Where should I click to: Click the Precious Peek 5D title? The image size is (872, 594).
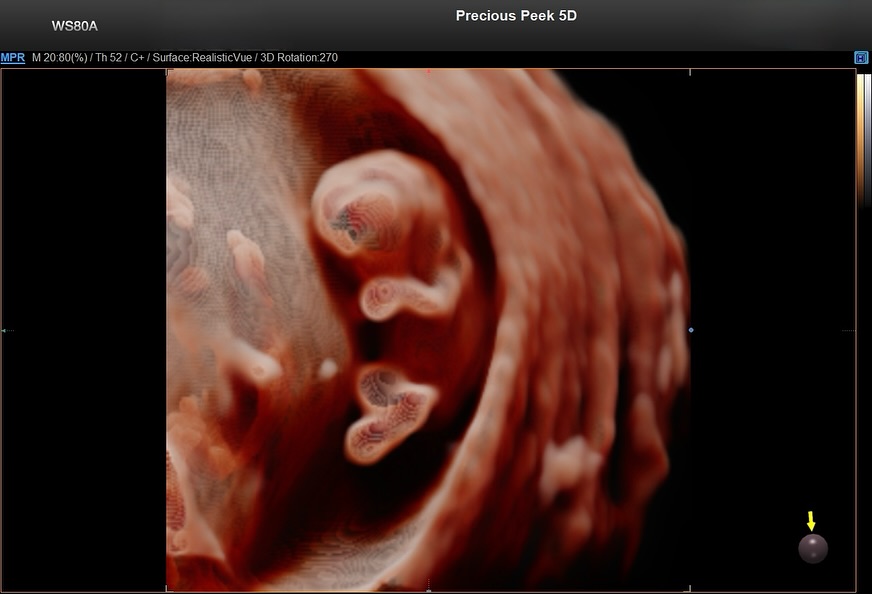[516, 16]
